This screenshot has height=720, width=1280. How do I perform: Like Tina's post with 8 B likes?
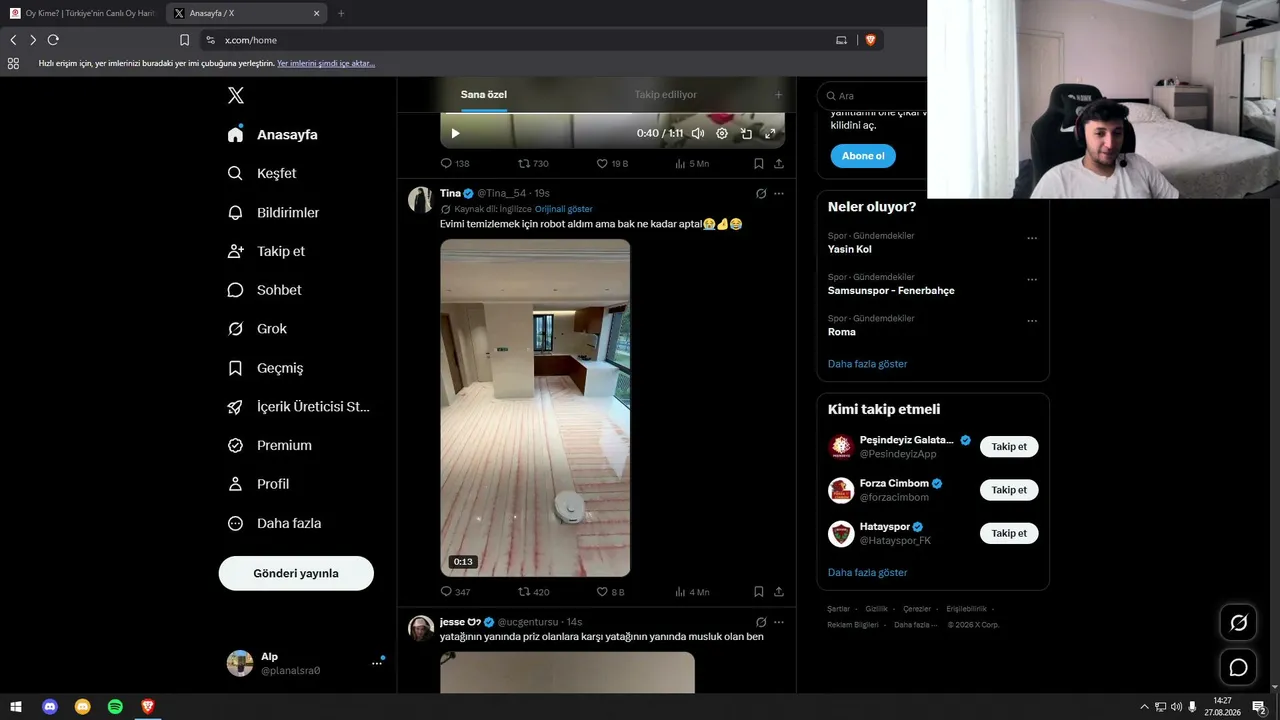[610, 592]
